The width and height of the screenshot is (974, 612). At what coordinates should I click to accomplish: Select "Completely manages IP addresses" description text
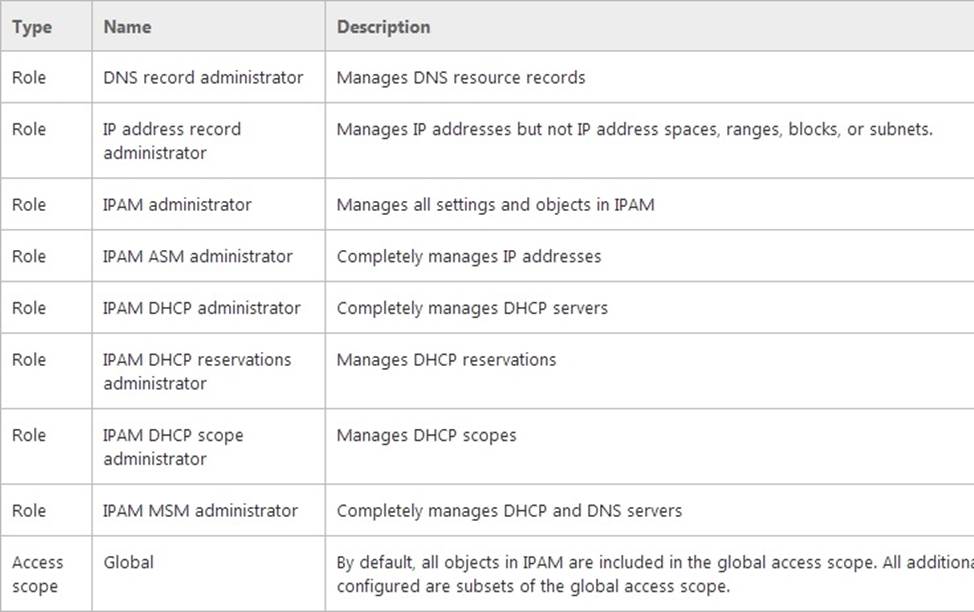pos(469,256)
